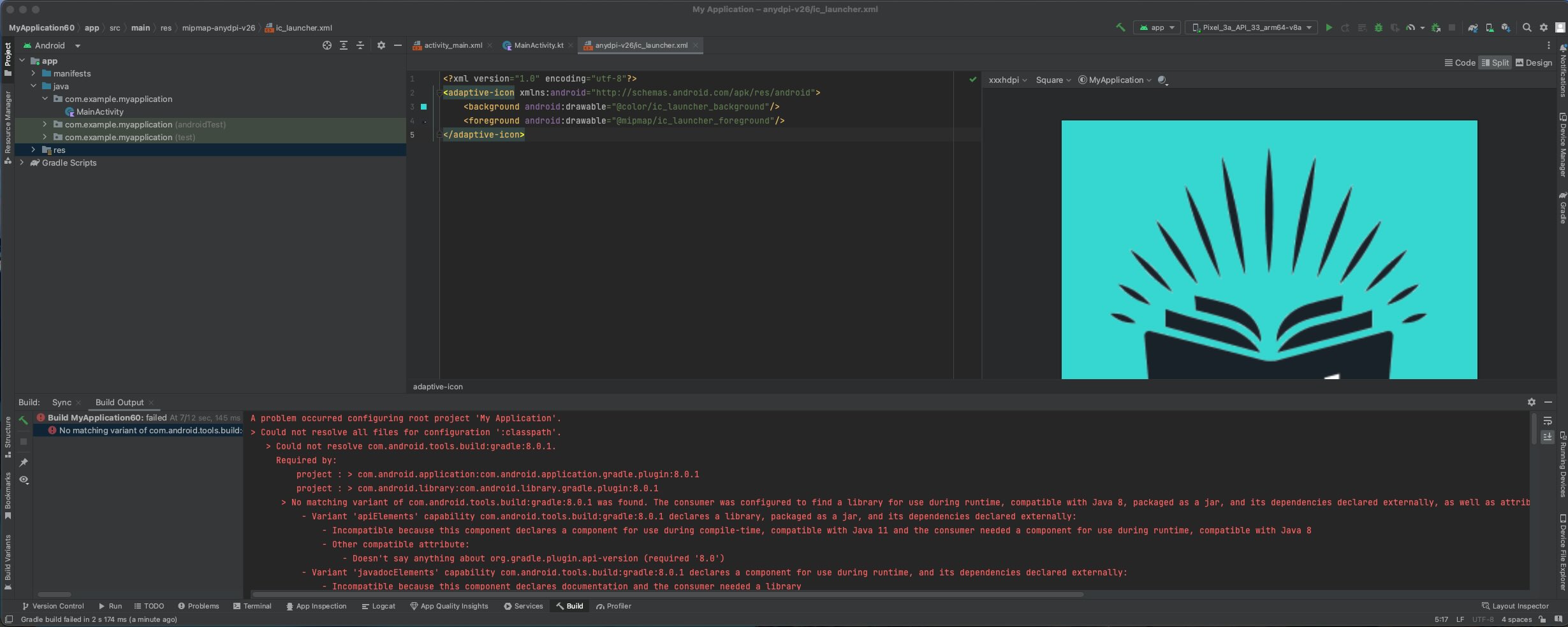Switch to the MainActivity.kt editor tab
The height and width of the screenshot is (627, 1568).
[x=538, y=45]
